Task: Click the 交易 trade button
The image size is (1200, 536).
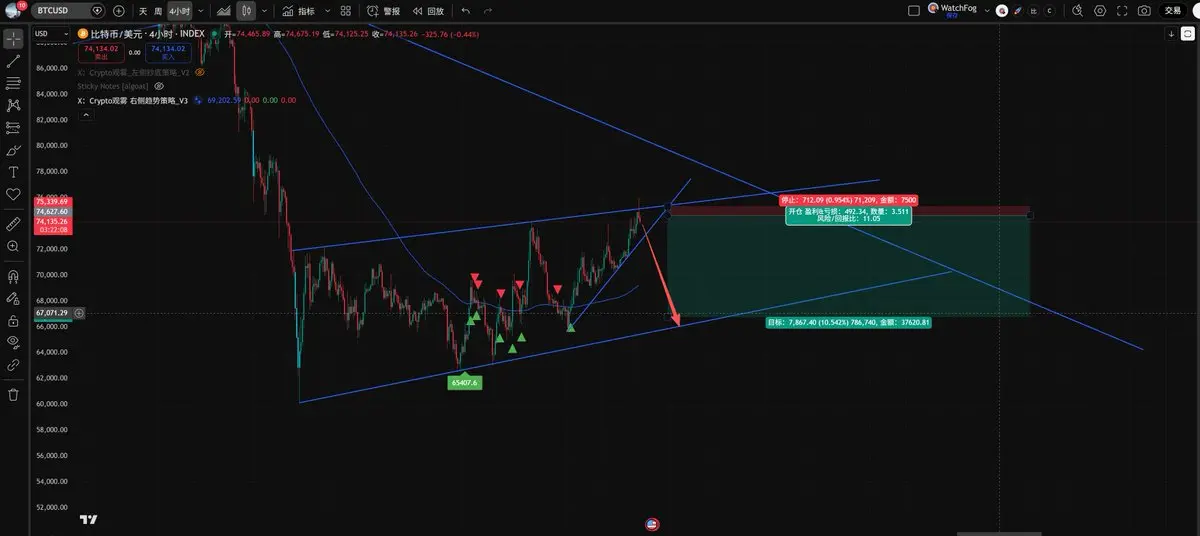Action: (1173, 11)
